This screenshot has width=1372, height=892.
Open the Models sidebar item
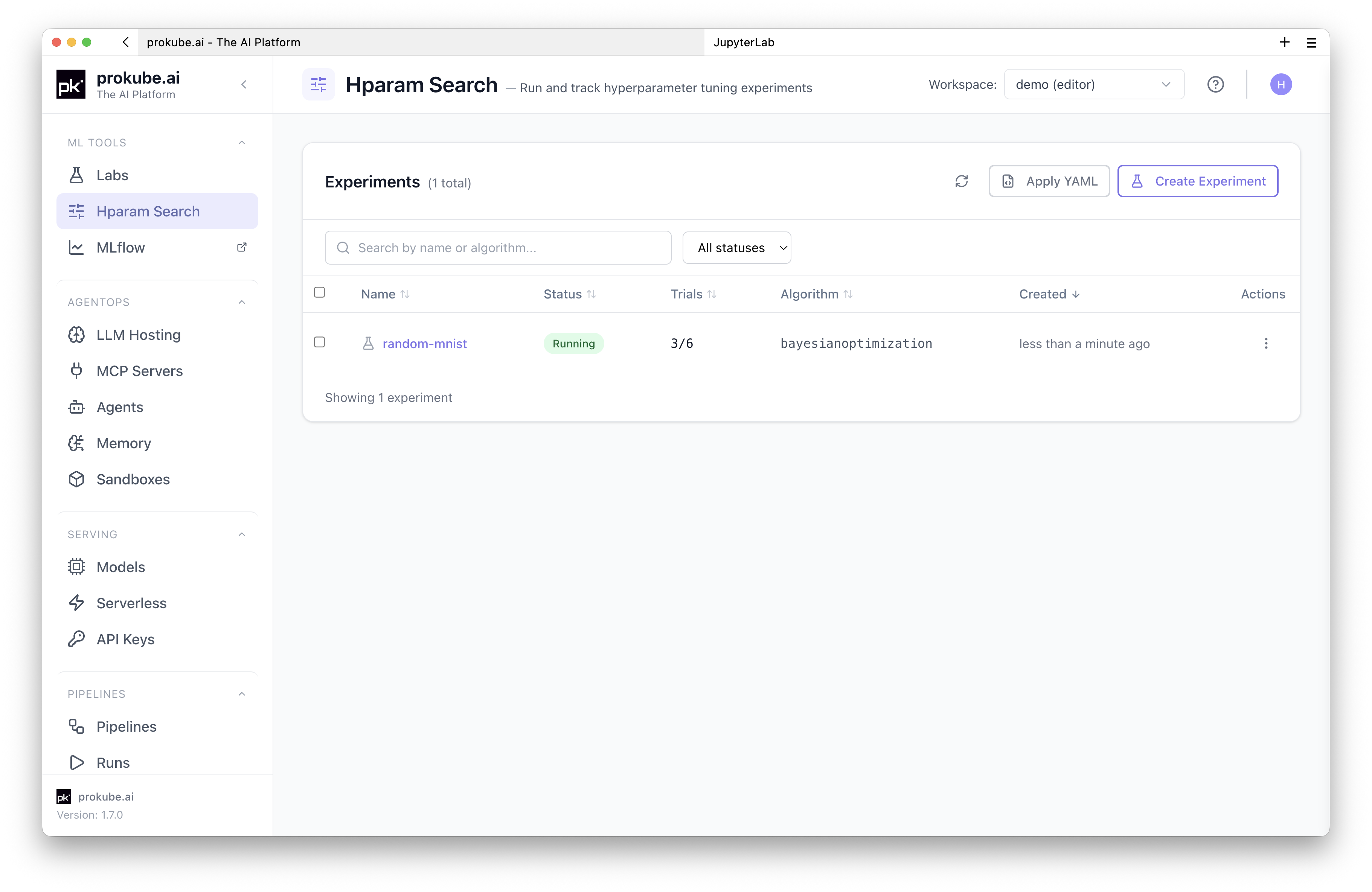click(157, 567)
